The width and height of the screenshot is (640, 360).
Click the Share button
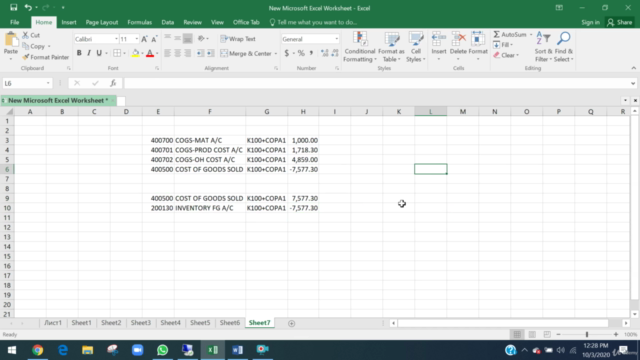(x=620, y=22)
